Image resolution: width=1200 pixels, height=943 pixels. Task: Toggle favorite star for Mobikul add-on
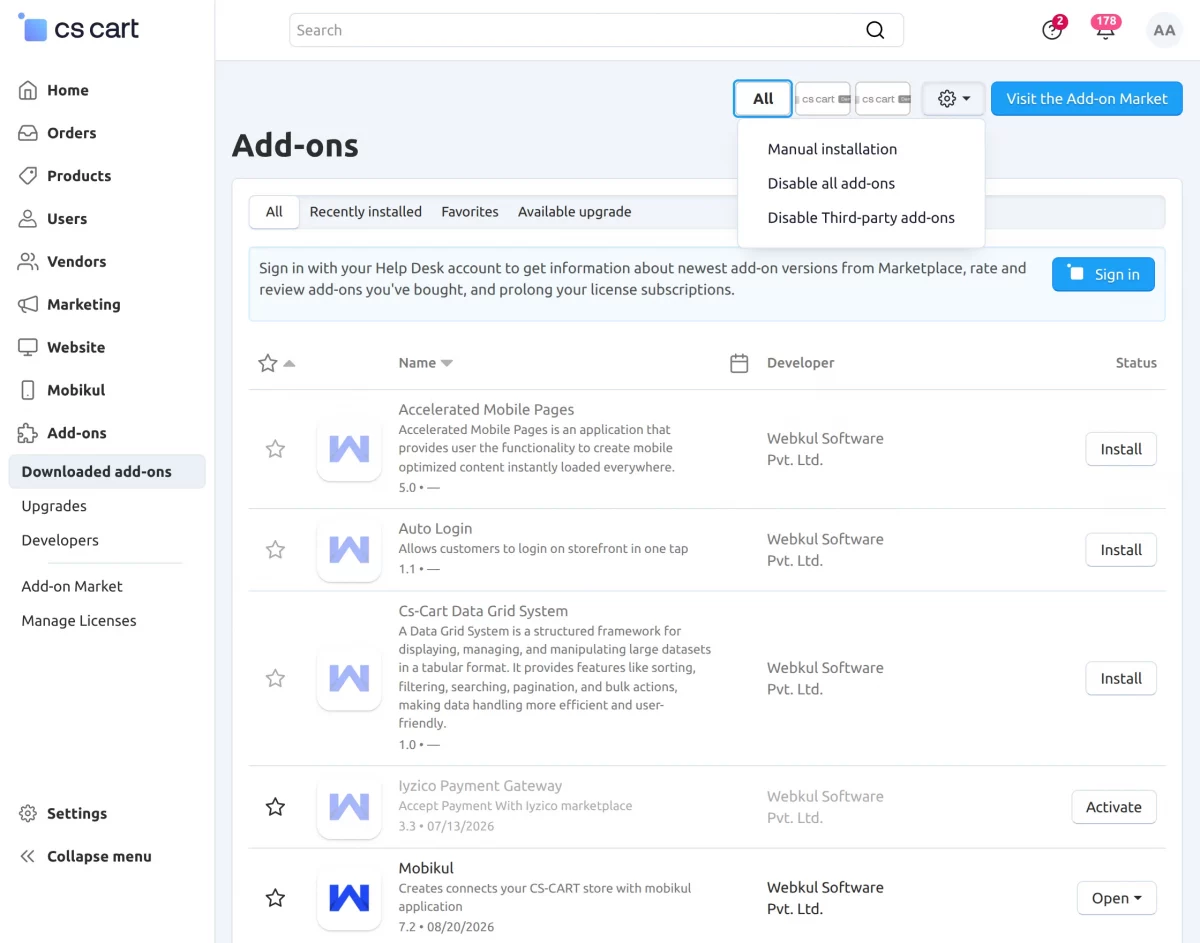pos(275,898)
